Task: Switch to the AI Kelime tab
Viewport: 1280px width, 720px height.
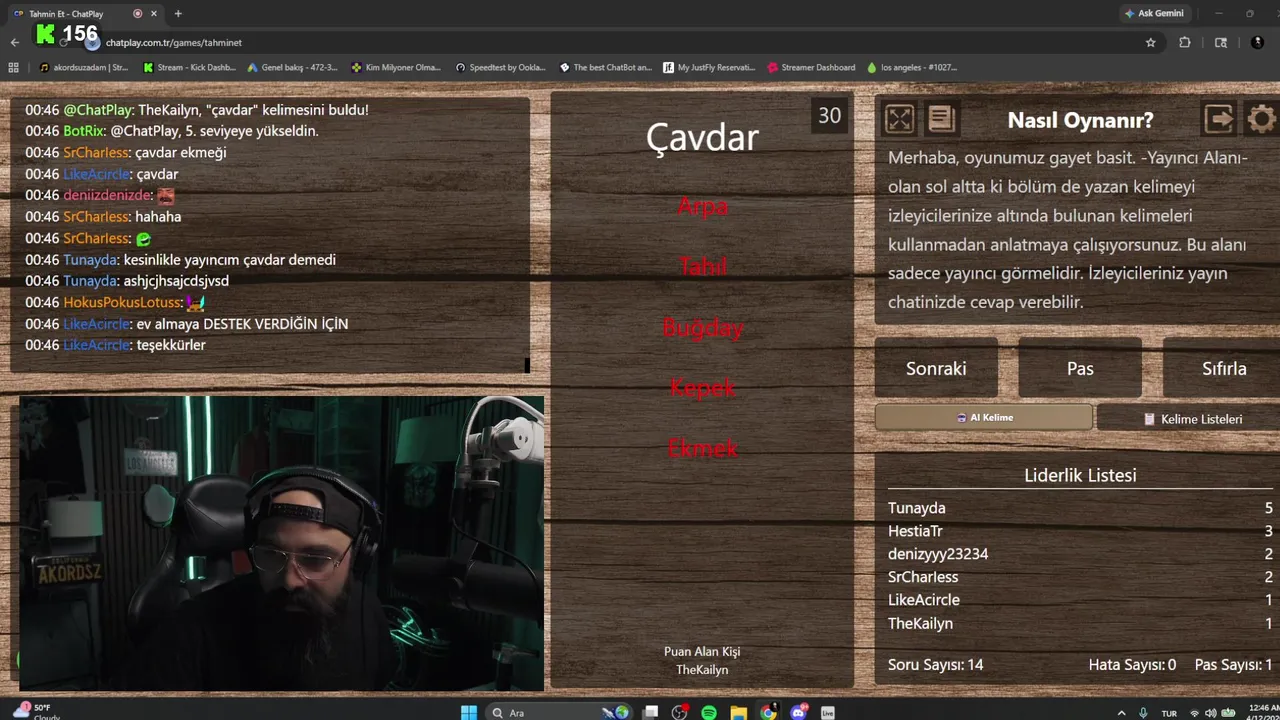Action: click(984, 418)
